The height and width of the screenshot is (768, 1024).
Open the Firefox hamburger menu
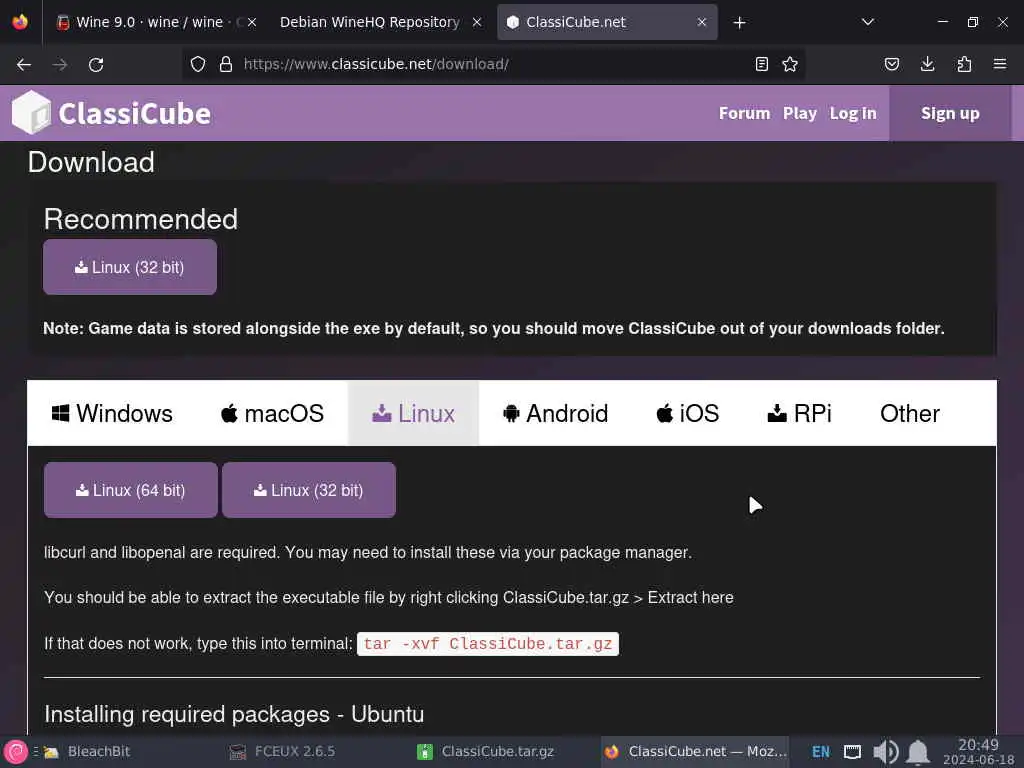[1000, 64]
